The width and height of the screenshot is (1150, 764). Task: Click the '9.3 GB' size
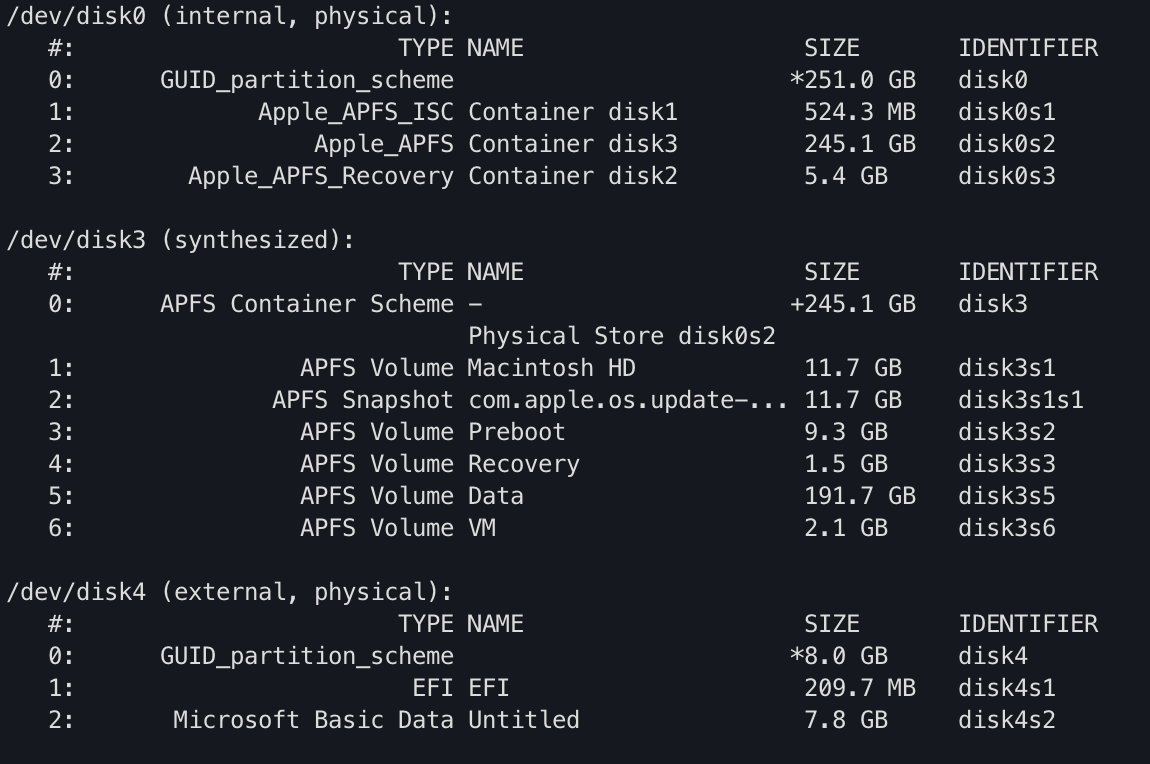846,432
